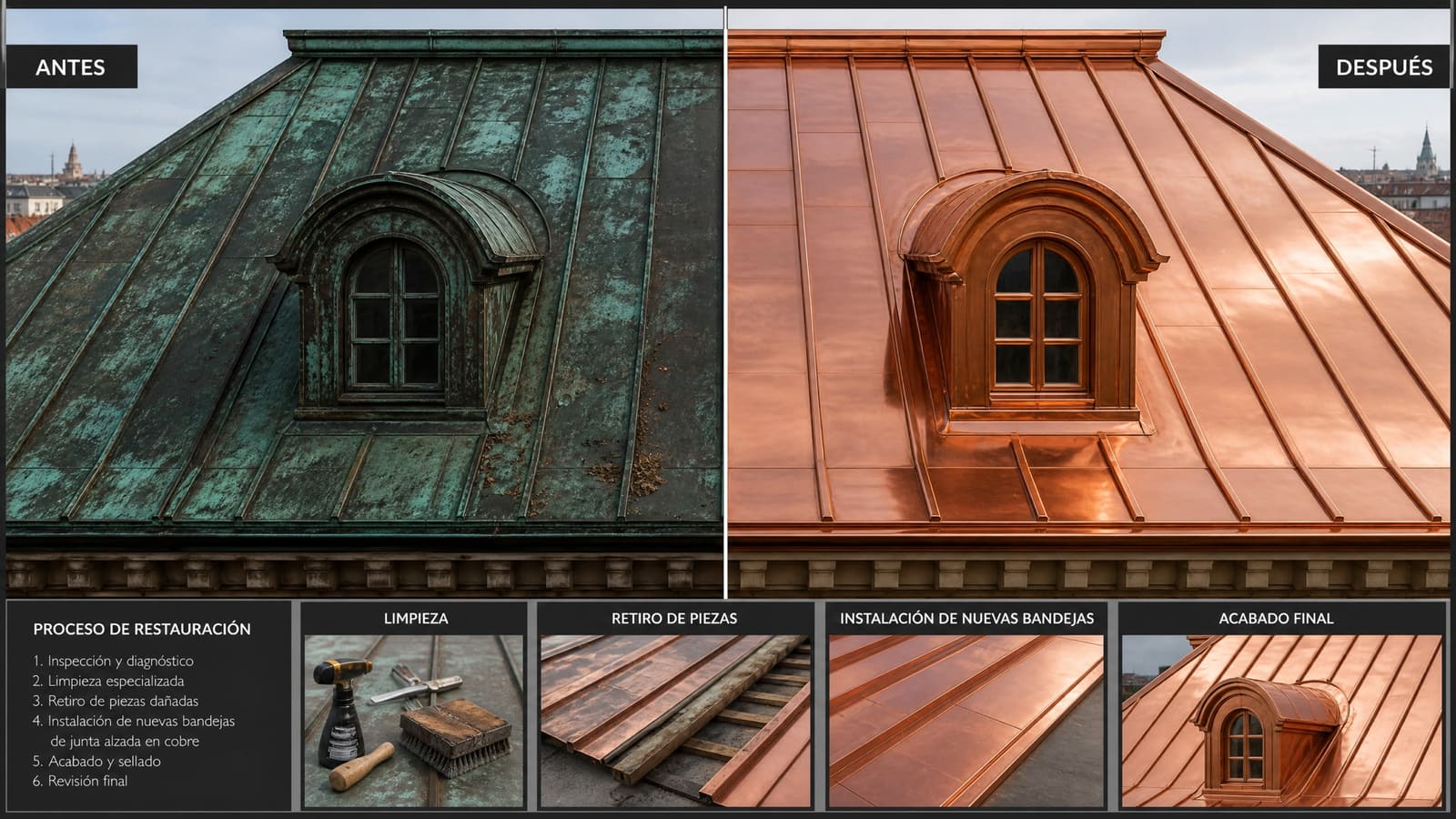Screen dimensions: 1456x819
Task: Open the ACABADO FINAL thumbnail
Action: pos(1282,721)
